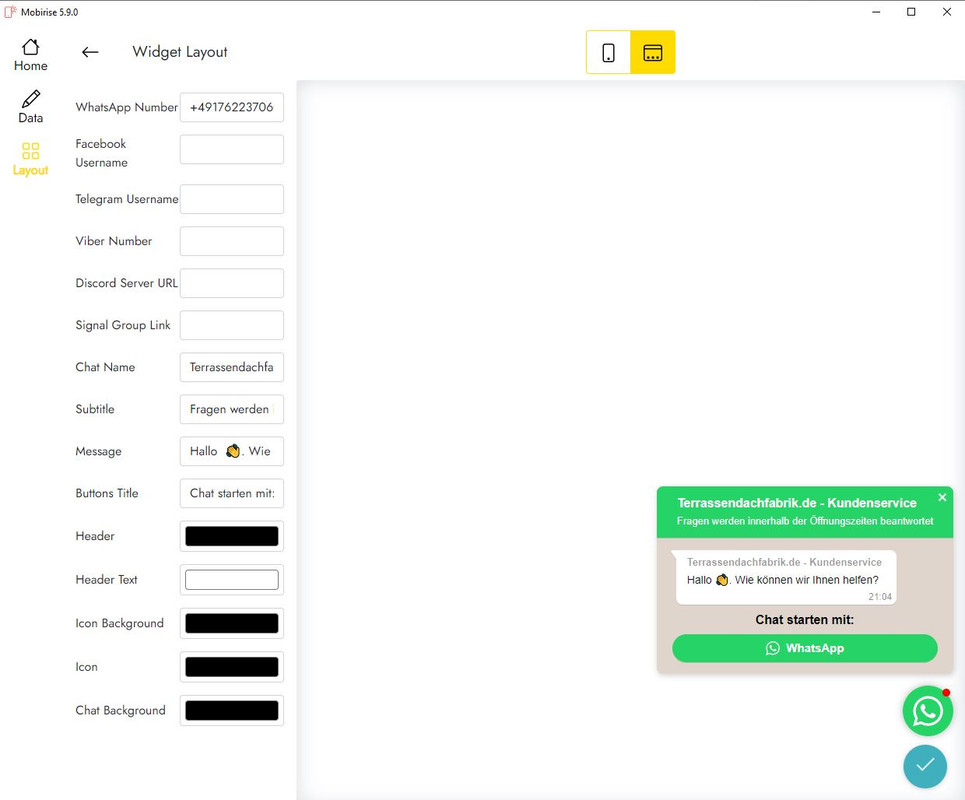This screenshot has width=965, height=800.
Task: Open the Header Text color swatch
Action: tap(231, 580)
